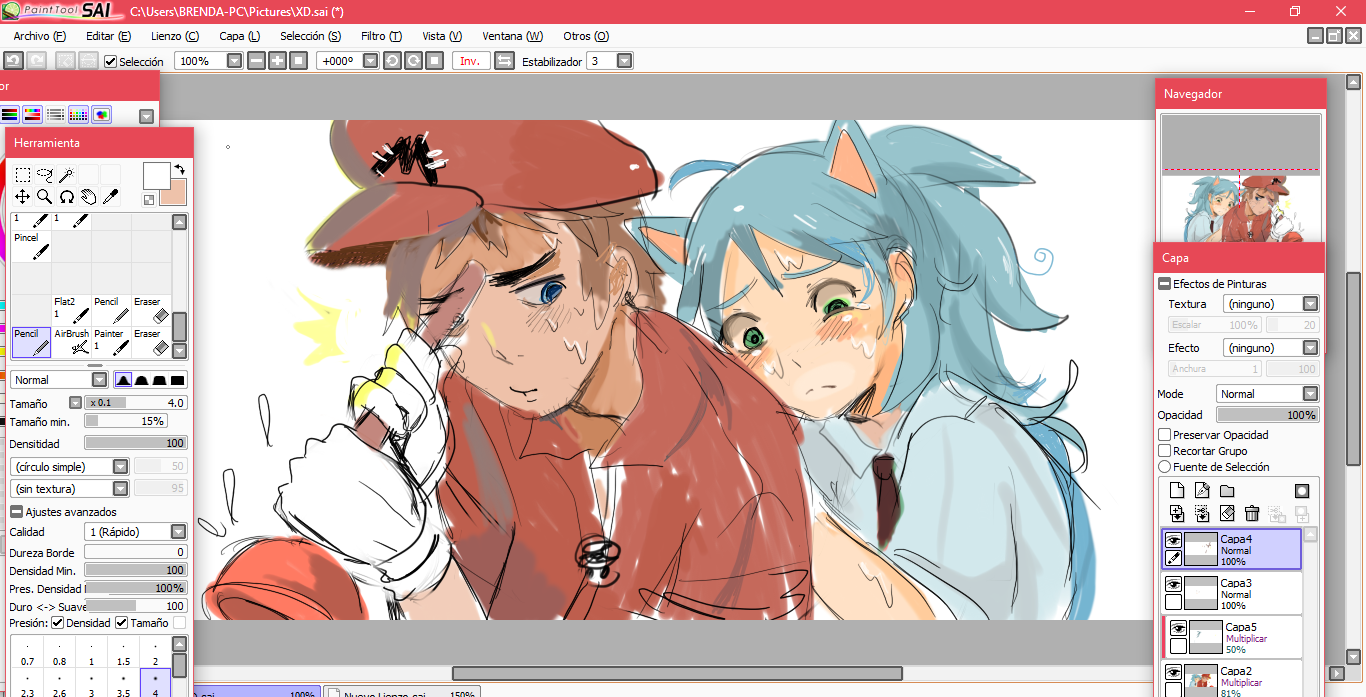Open the círculo simple shape dropdown
The width and height of the screenshot is (1366, 697).
[x=120, y=467]
